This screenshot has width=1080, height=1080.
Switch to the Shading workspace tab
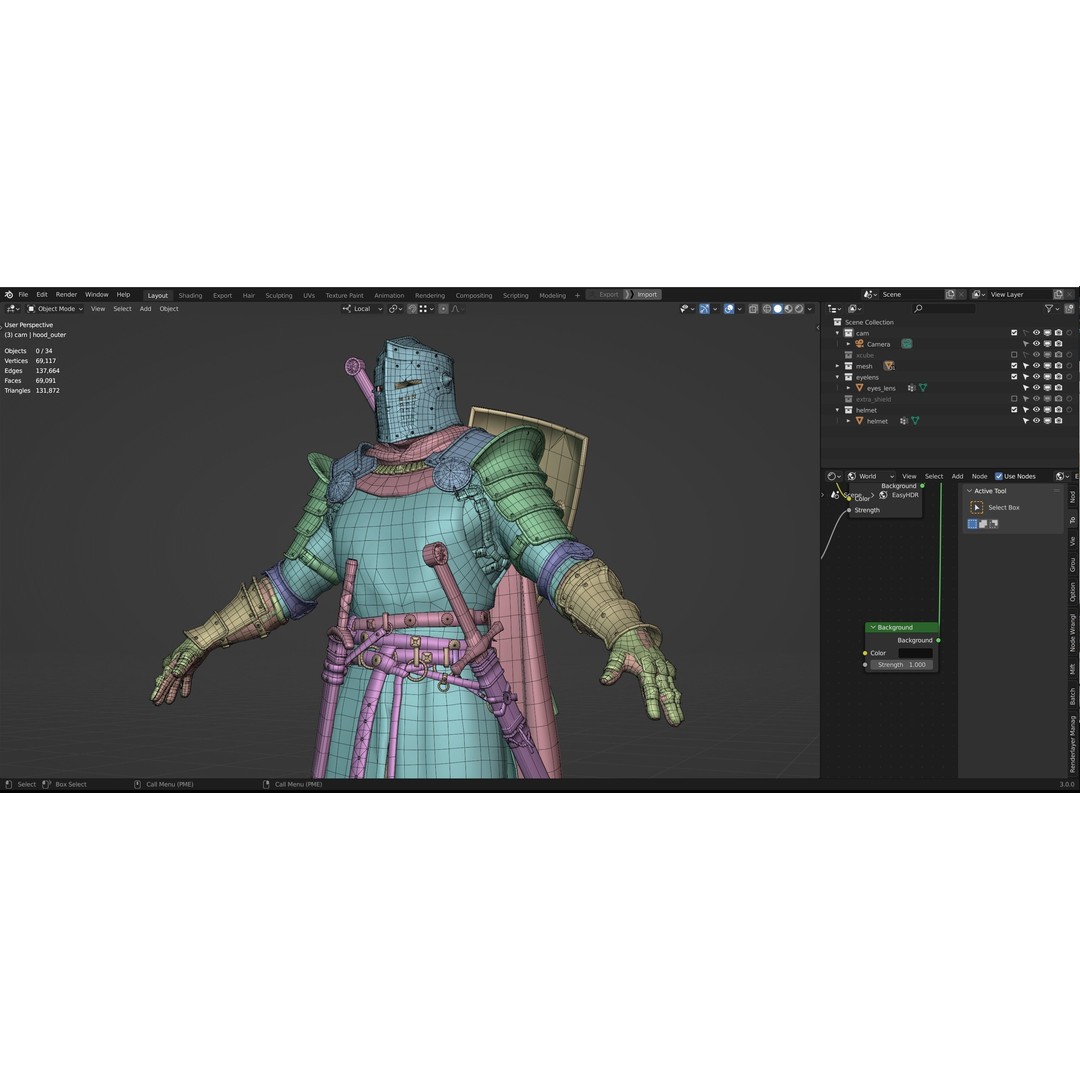190,295
